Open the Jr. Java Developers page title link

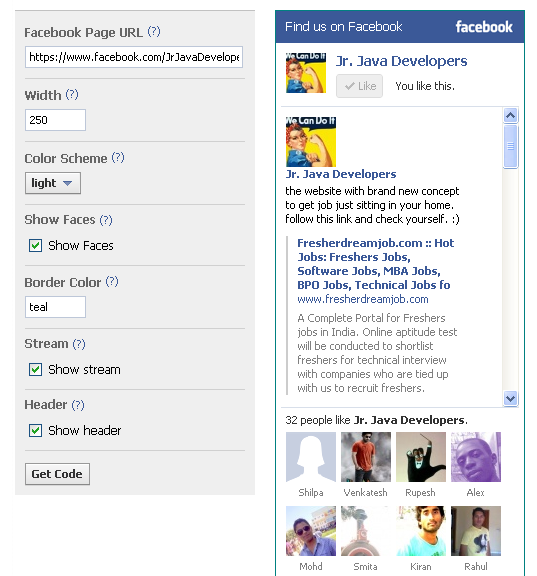pos(401,61)
